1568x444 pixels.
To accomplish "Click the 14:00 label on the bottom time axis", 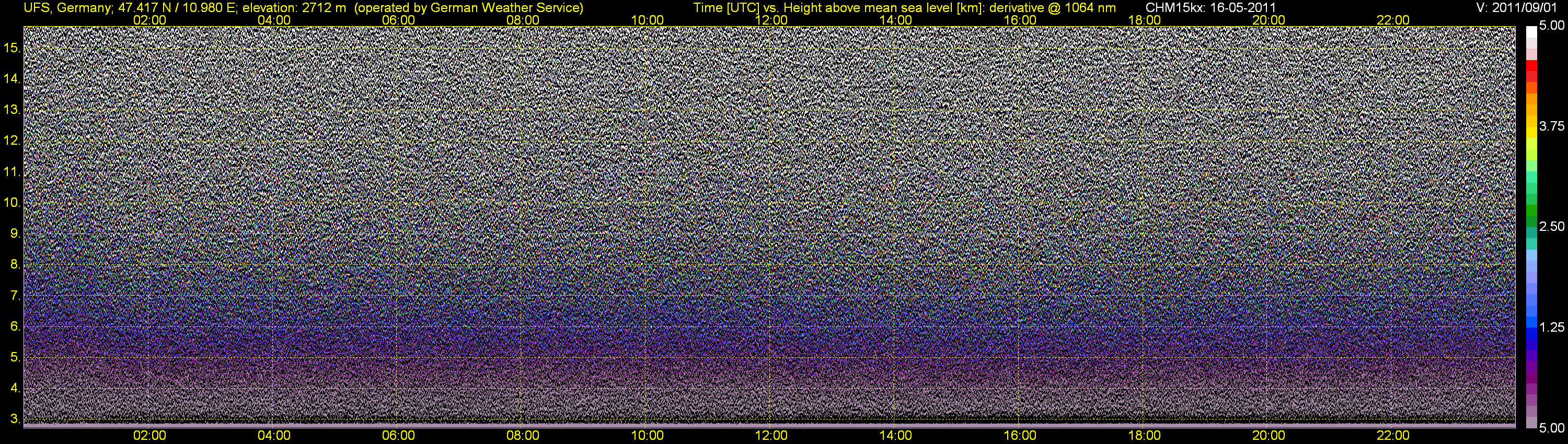I will point(896,436).
